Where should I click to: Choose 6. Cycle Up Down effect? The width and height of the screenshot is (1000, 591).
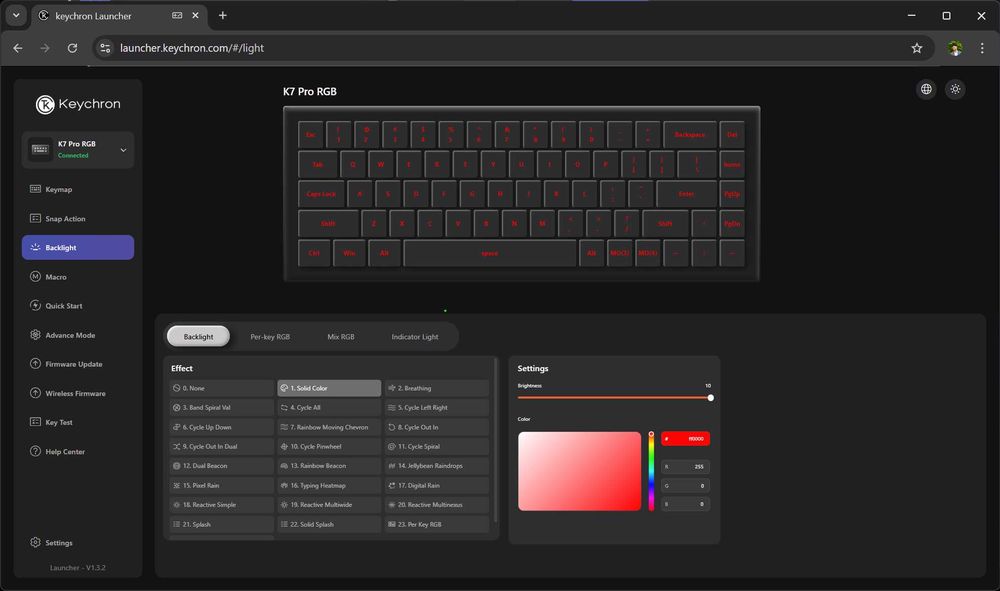point(221,427)
